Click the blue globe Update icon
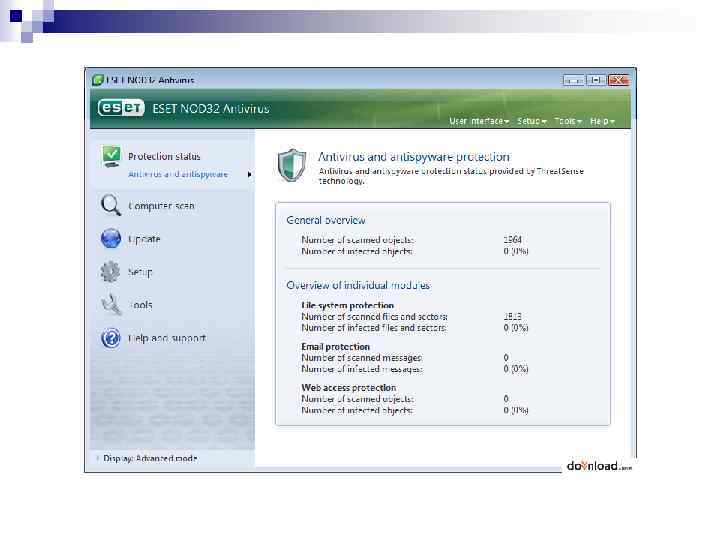 (x=111, y=238)
